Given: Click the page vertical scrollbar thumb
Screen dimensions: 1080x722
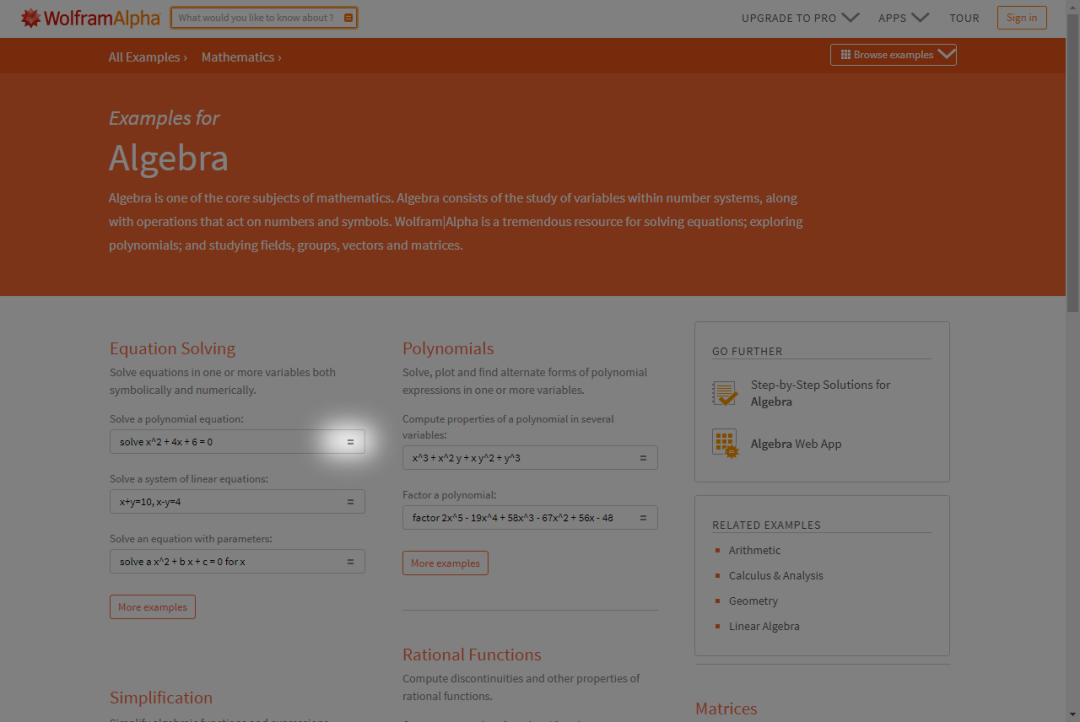Looking at the screenshot, I should click(x=1072, y=163).
